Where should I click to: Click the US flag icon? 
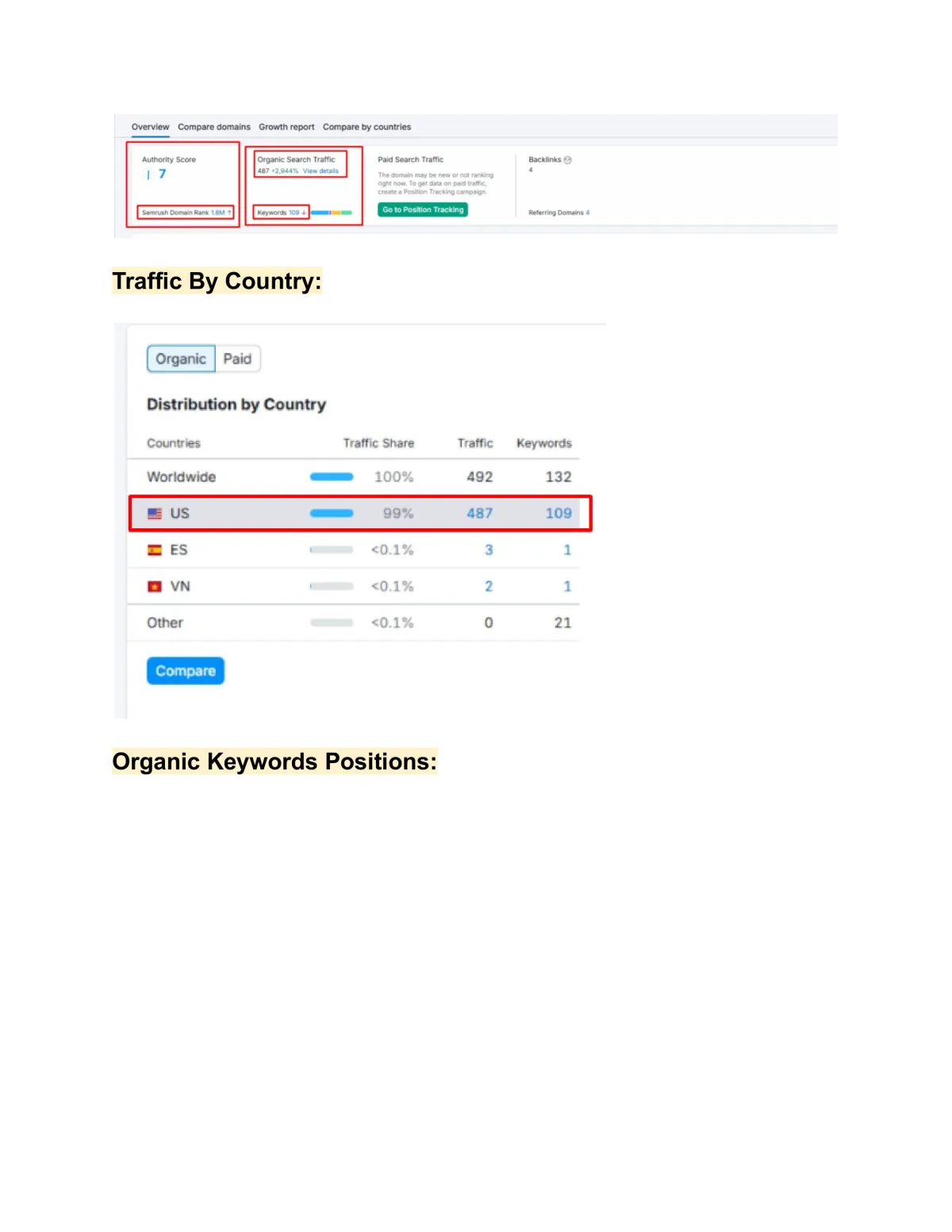point(155,513)
